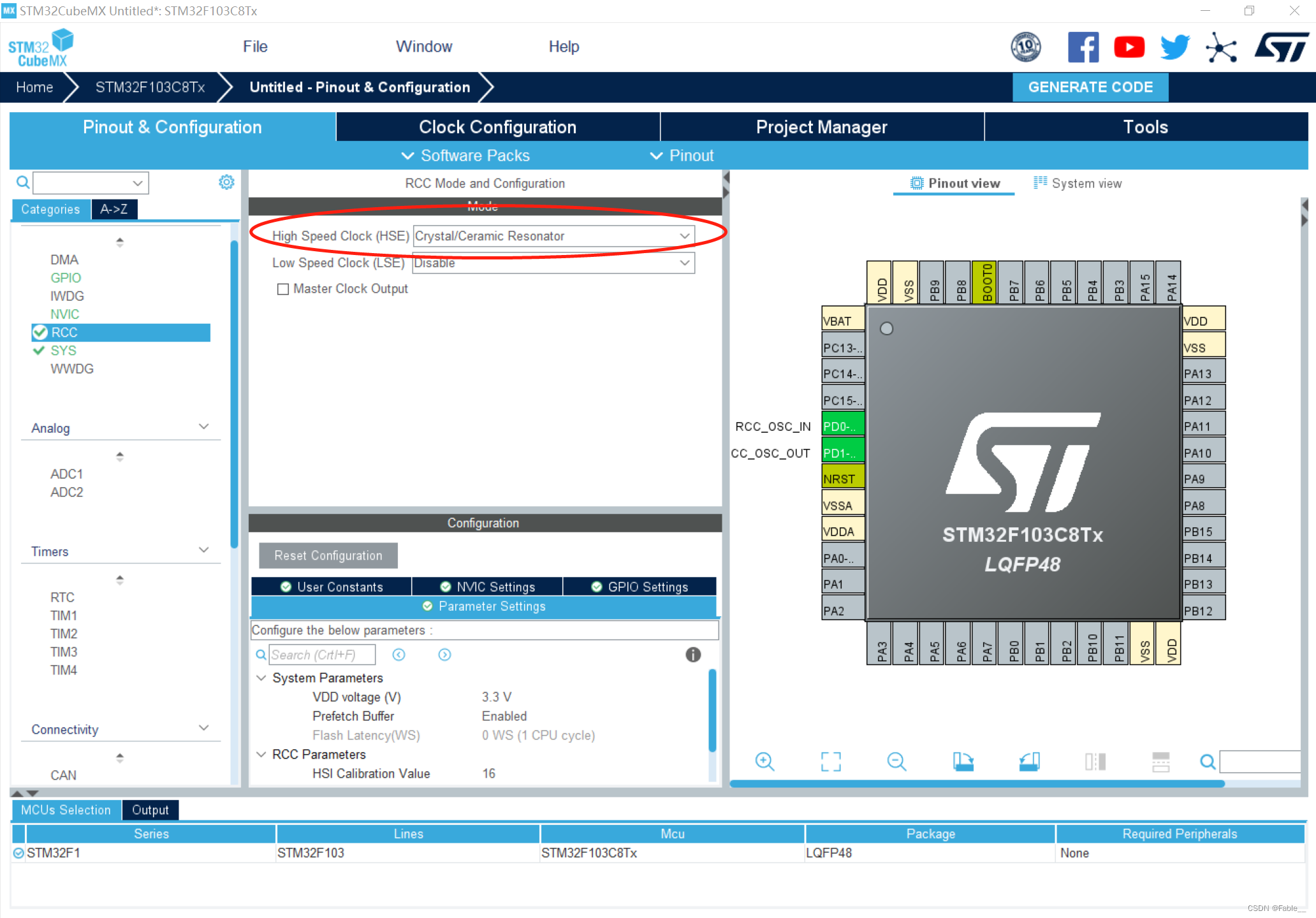Click the parameter search magnifier icon
Screen dimensions: 1316x918
(261, 655)
